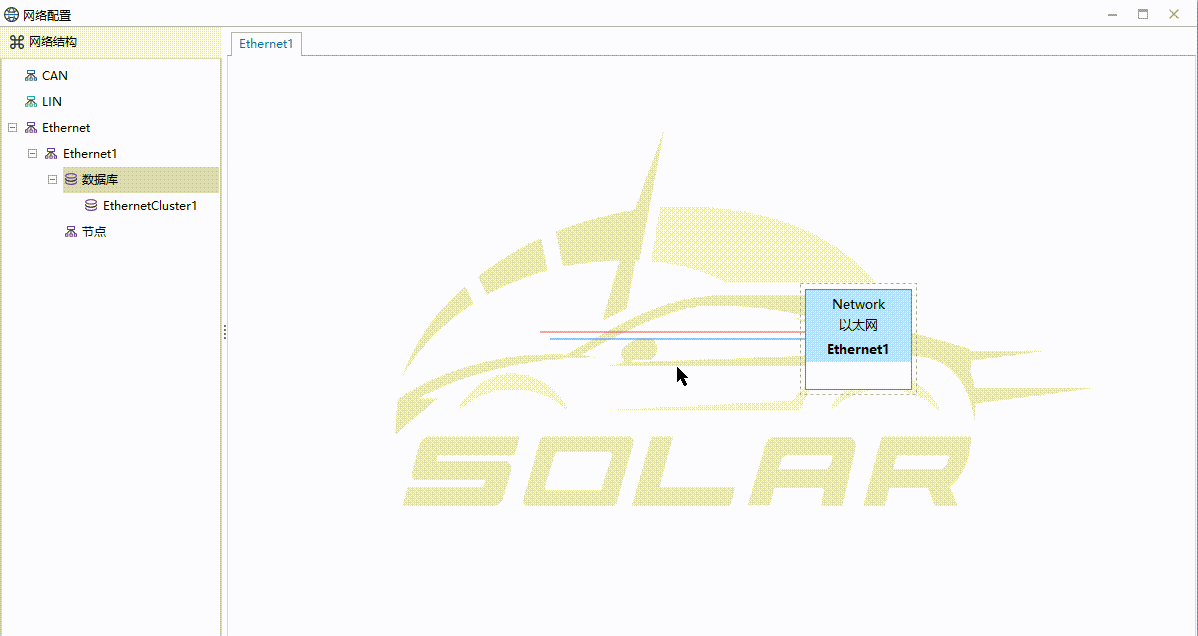Click the EthernetCluster1 database icon
This screenshot has width=1198, height=636.
click(91, 206)
